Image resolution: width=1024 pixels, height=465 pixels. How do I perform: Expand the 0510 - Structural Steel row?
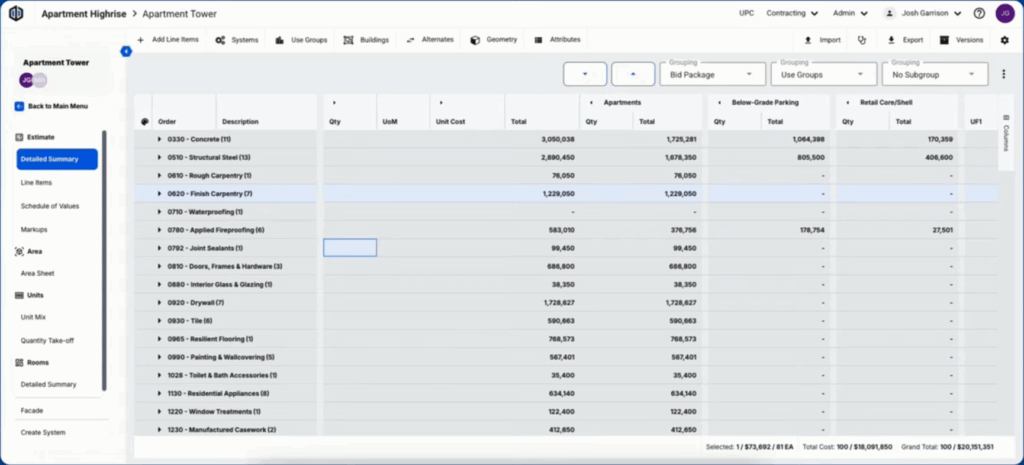coord(159,157)
